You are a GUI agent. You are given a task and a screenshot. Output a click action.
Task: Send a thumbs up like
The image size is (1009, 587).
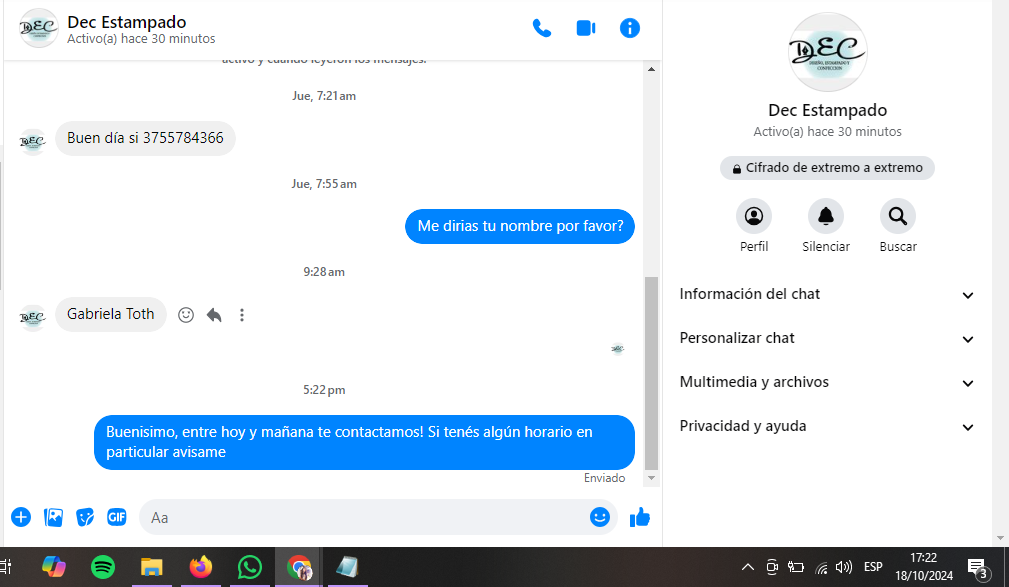tap(640, 517)
